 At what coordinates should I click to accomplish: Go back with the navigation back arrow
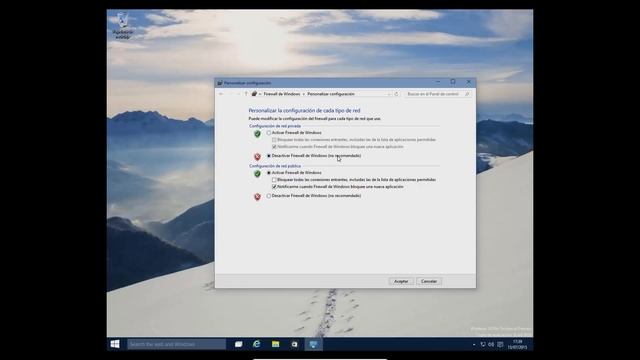pos(221,94)
